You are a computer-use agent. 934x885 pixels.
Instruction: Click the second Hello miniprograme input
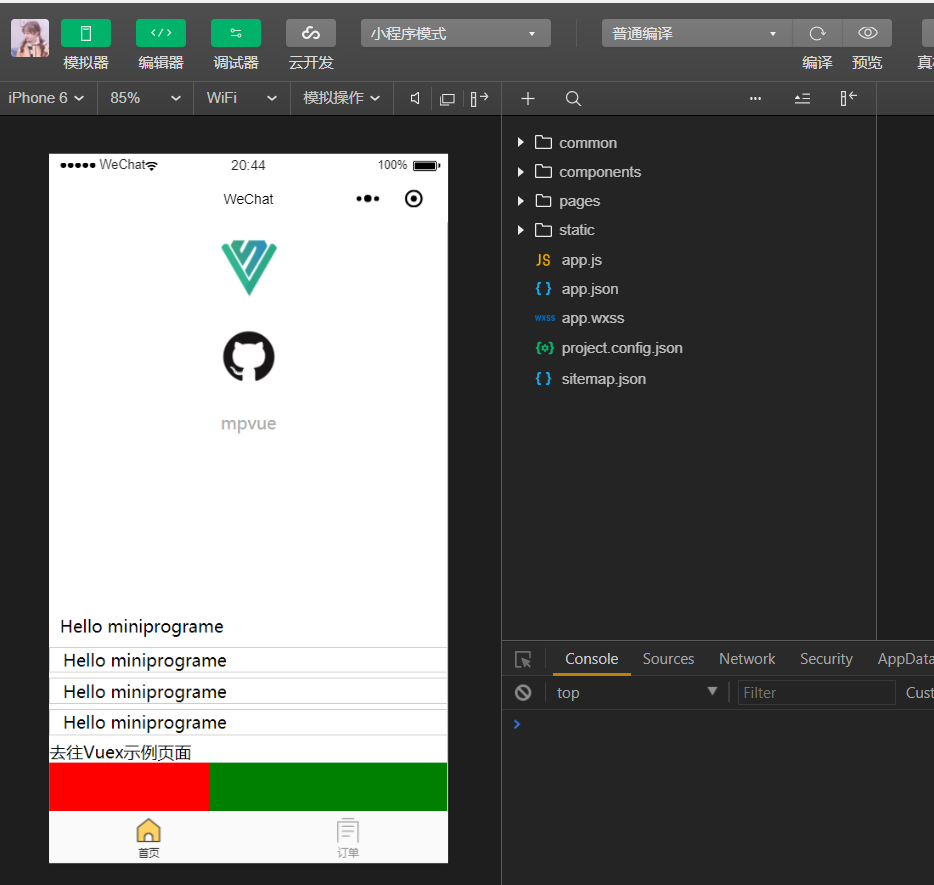[248, 660]
